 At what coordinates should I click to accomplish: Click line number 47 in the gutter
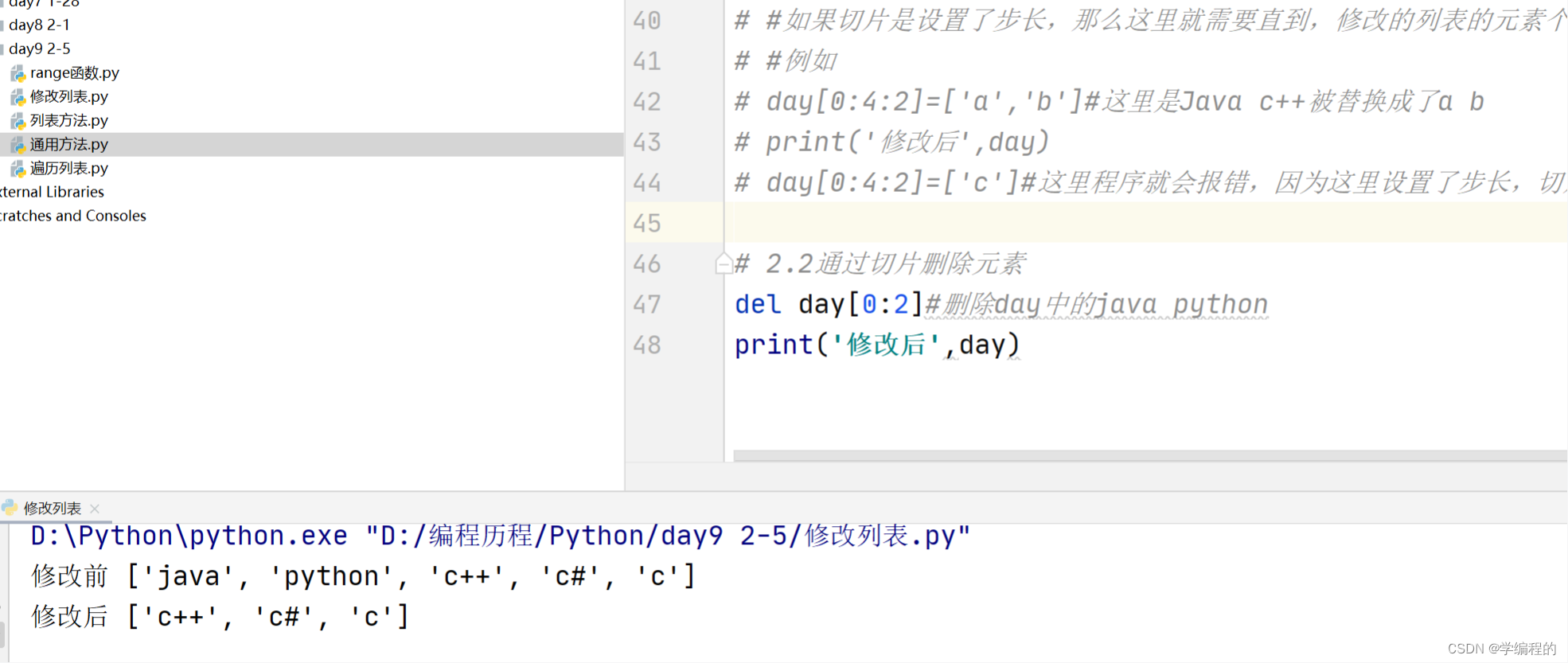coord(646,304)
